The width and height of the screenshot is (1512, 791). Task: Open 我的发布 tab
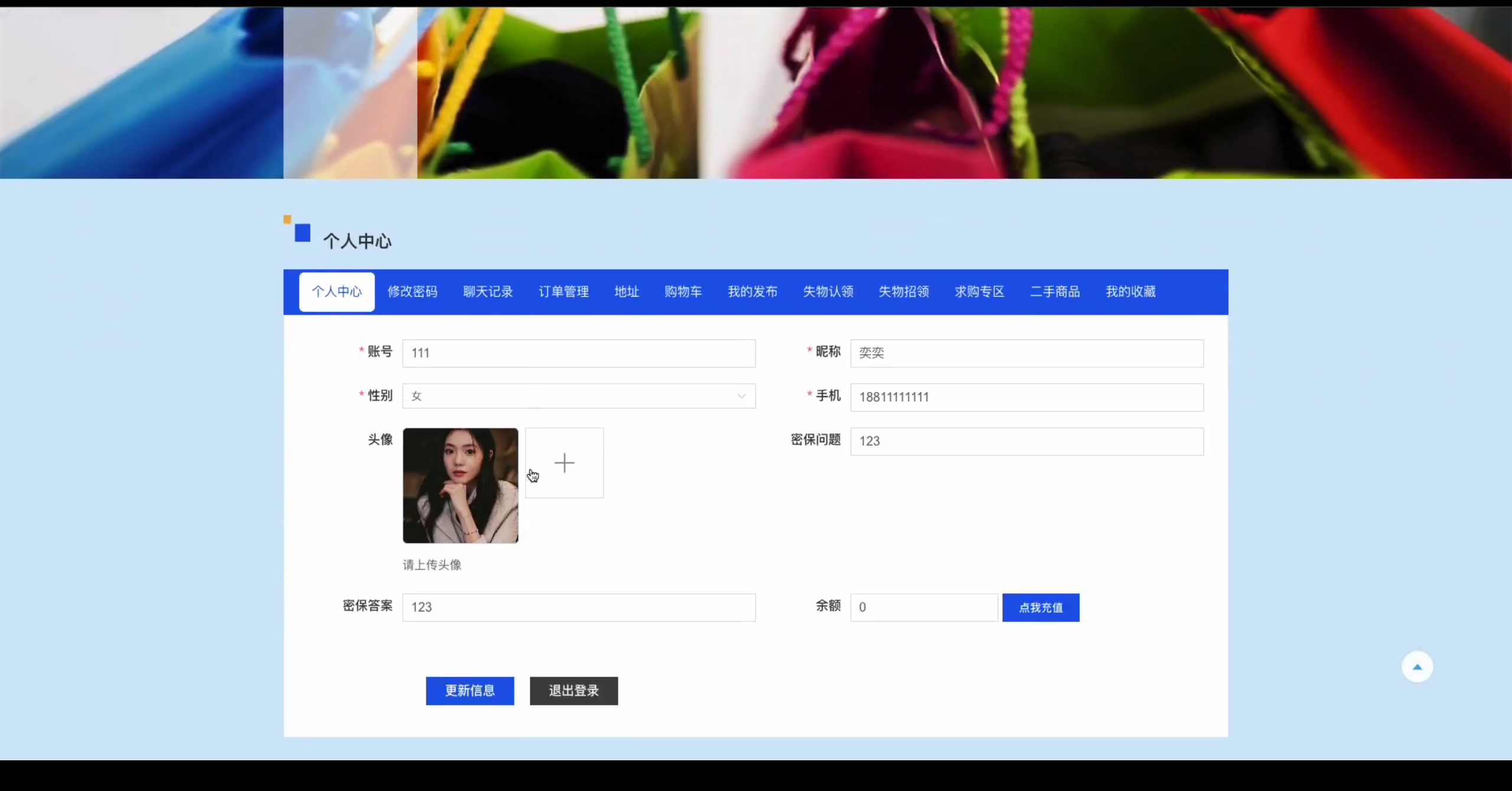752,292
